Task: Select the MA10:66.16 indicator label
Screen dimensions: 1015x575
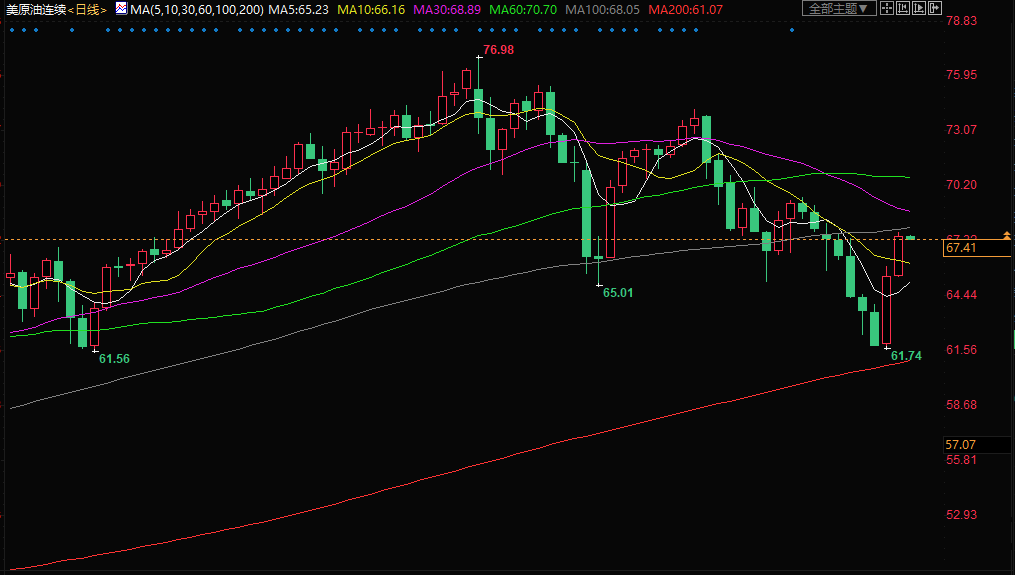Action: (x=371, y=9)
